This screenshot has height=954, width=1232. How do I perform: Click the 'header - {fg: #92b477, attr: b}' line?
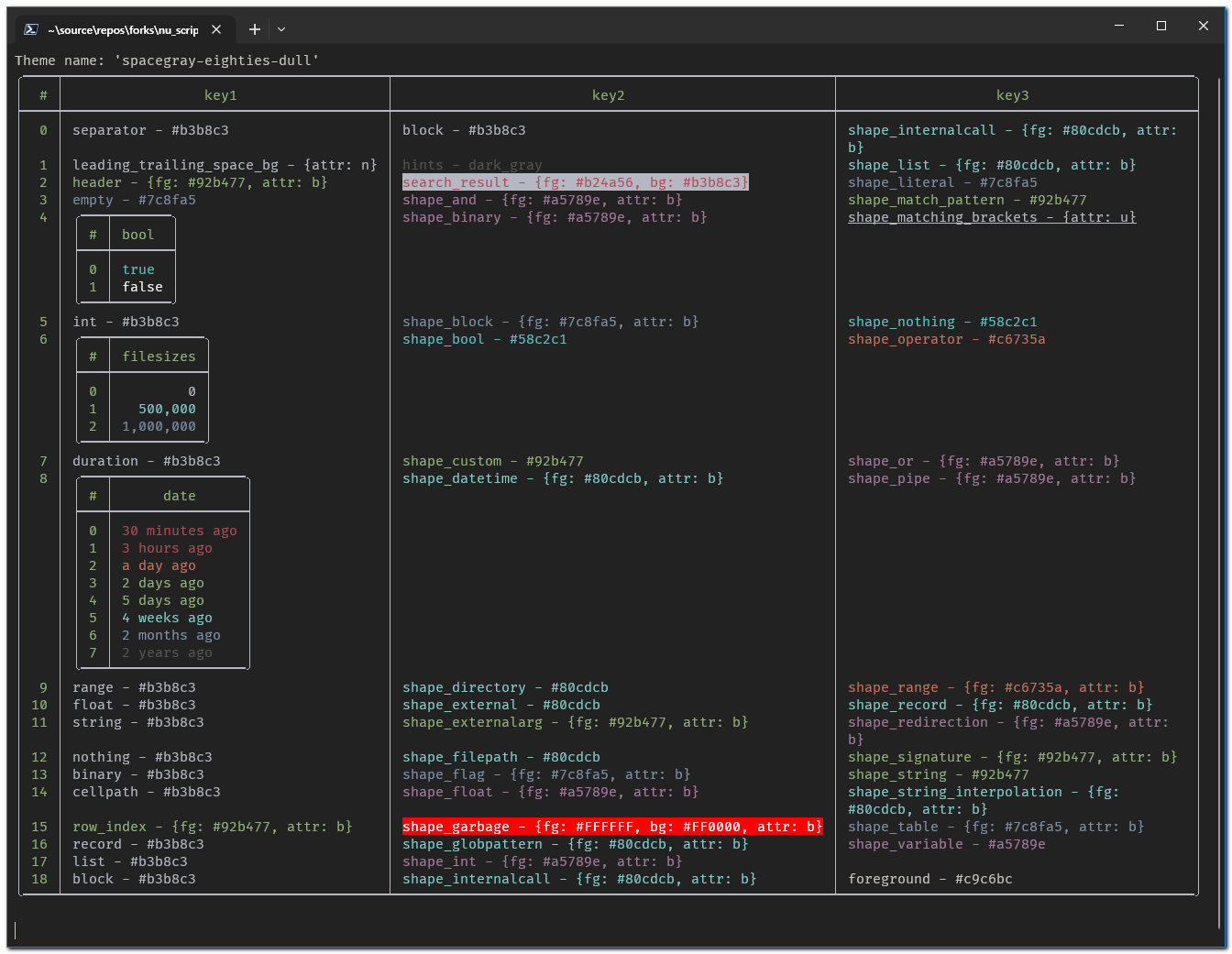point(200,182)
